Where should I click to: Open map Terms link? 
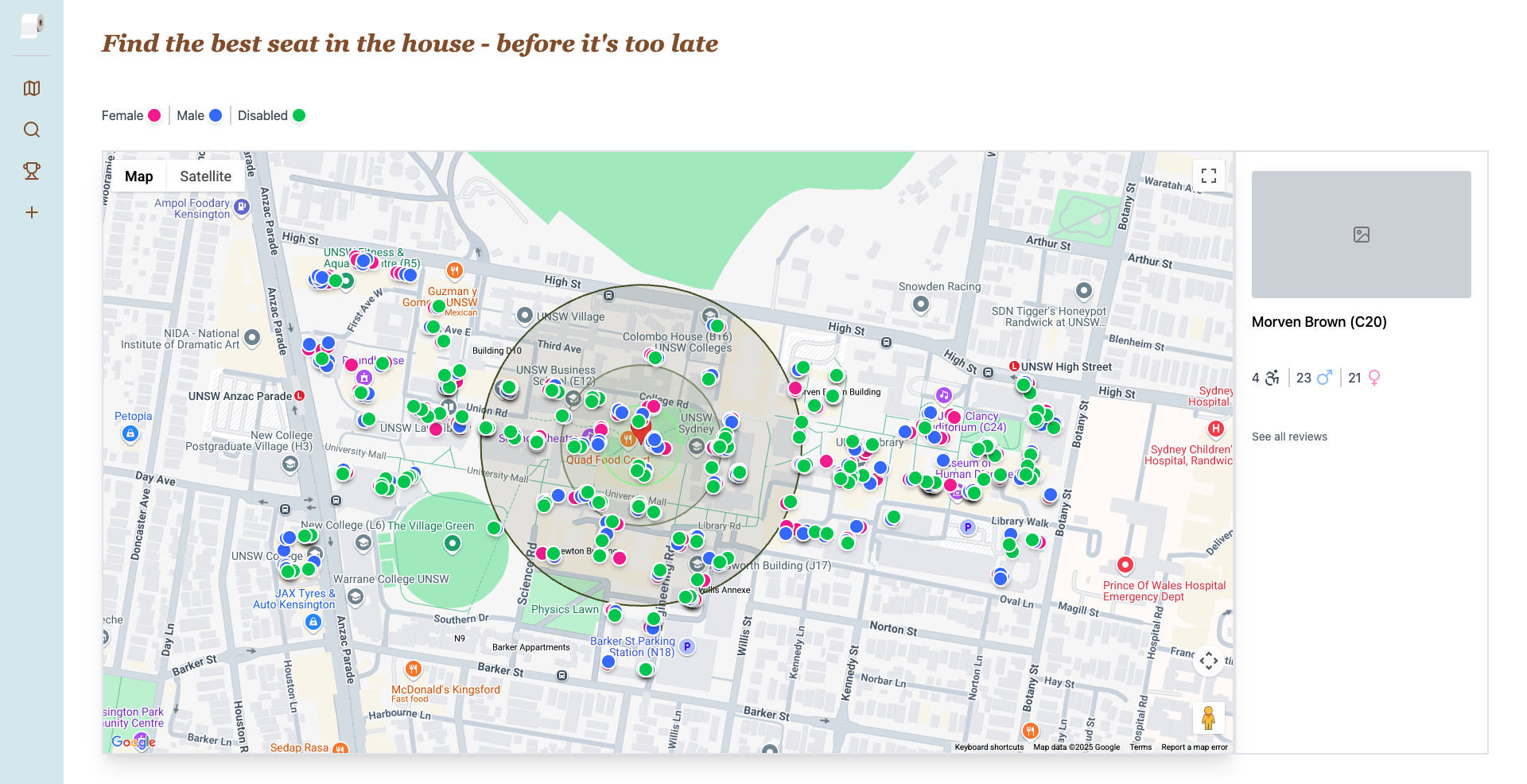tap(1140, 747)
